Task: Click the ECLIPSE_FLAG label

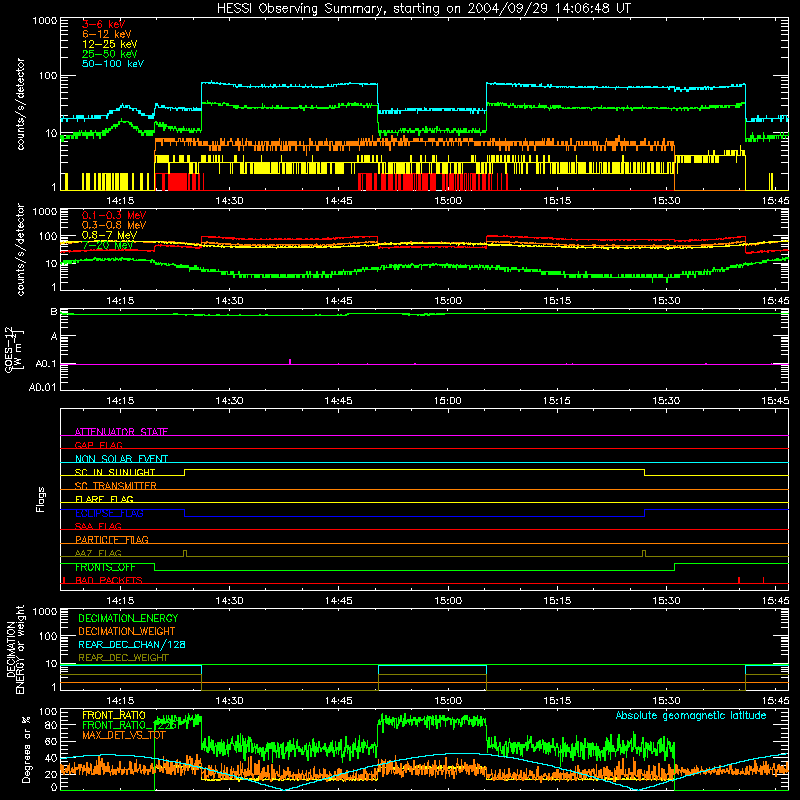Action: tap(109, 513)
